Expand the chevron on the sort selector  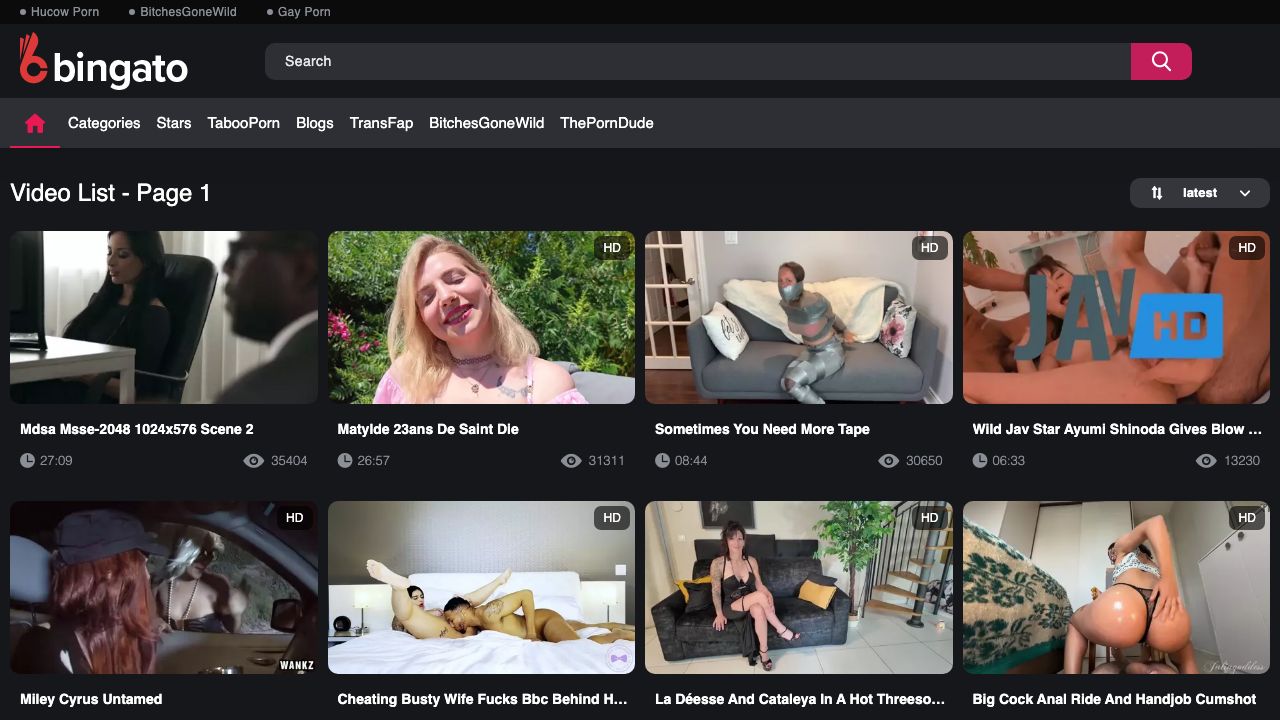(1245, 193)
